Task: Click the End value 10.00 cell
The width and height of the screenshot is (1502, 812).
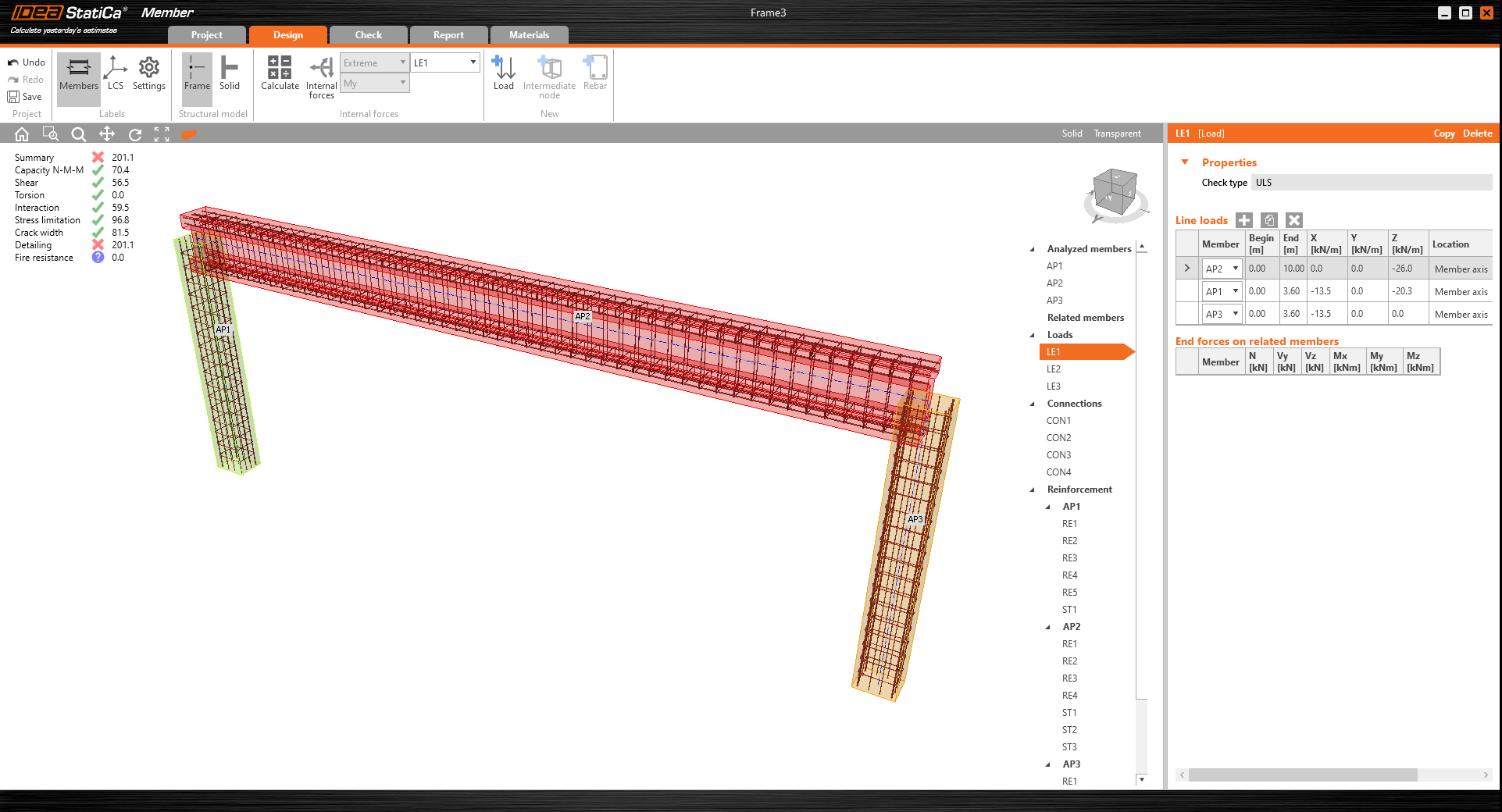Action: [1293, 269]
